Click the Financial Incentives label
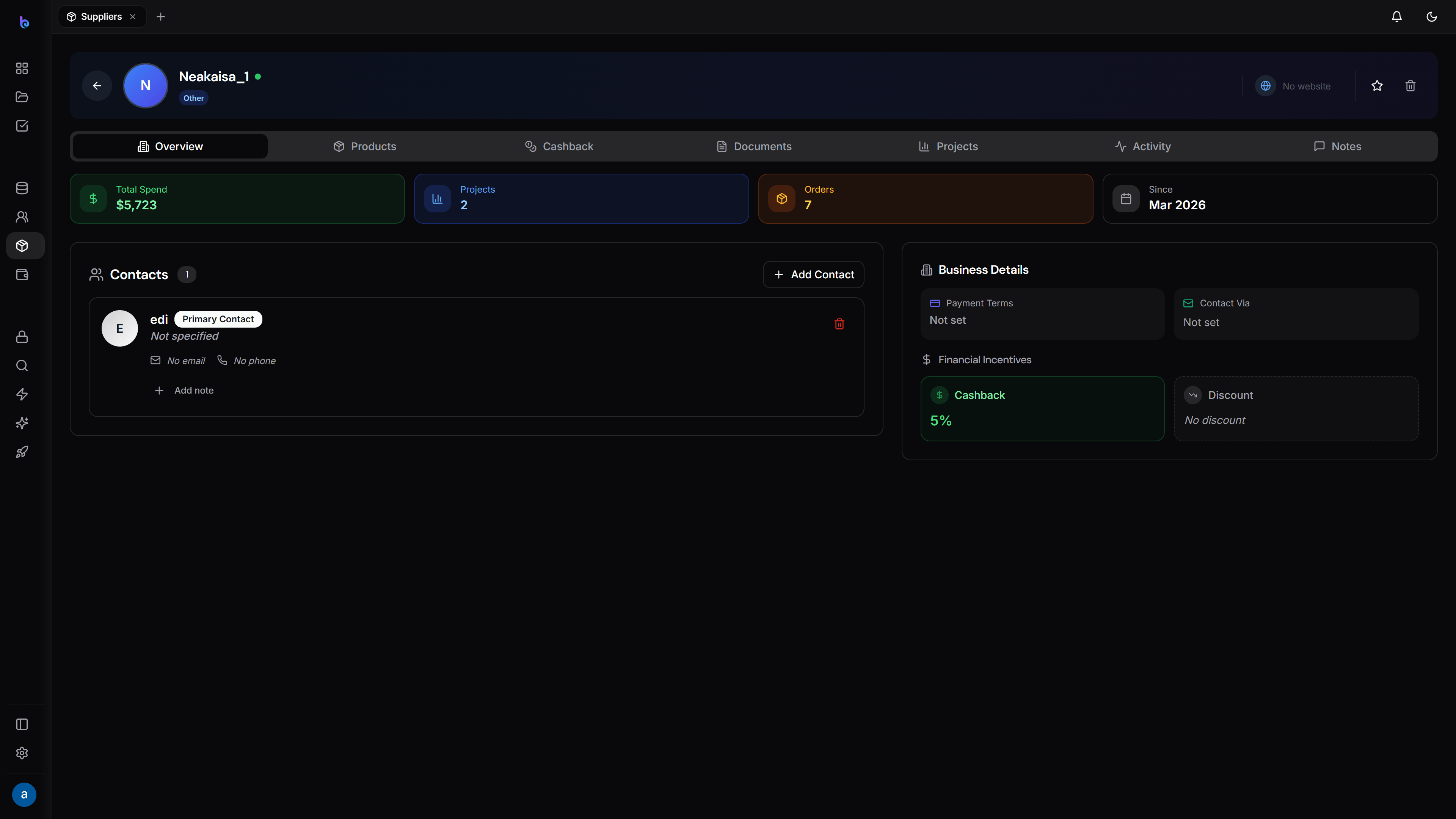 pos(985,360)
